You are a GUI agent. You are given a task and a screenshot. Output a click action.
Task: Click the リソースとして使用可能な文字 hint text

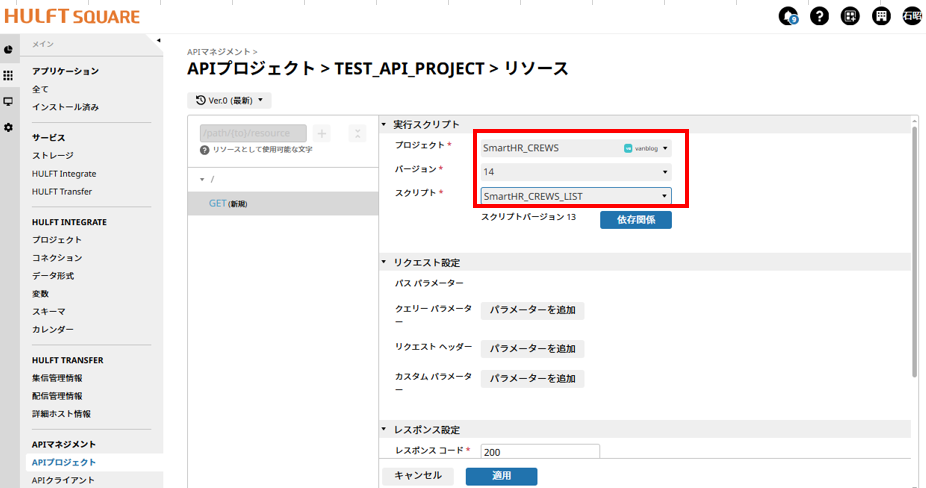[262, 150]
